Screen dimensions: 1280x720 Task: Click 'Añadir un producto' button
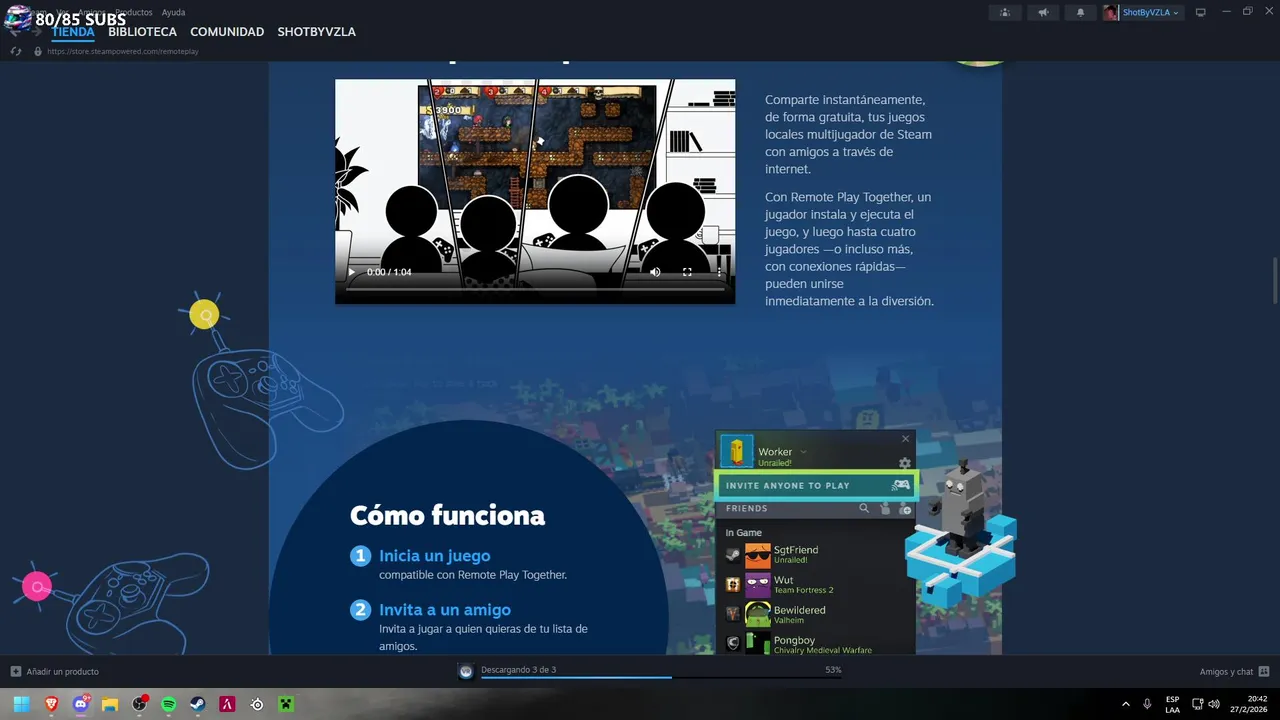tap(55, 671)
